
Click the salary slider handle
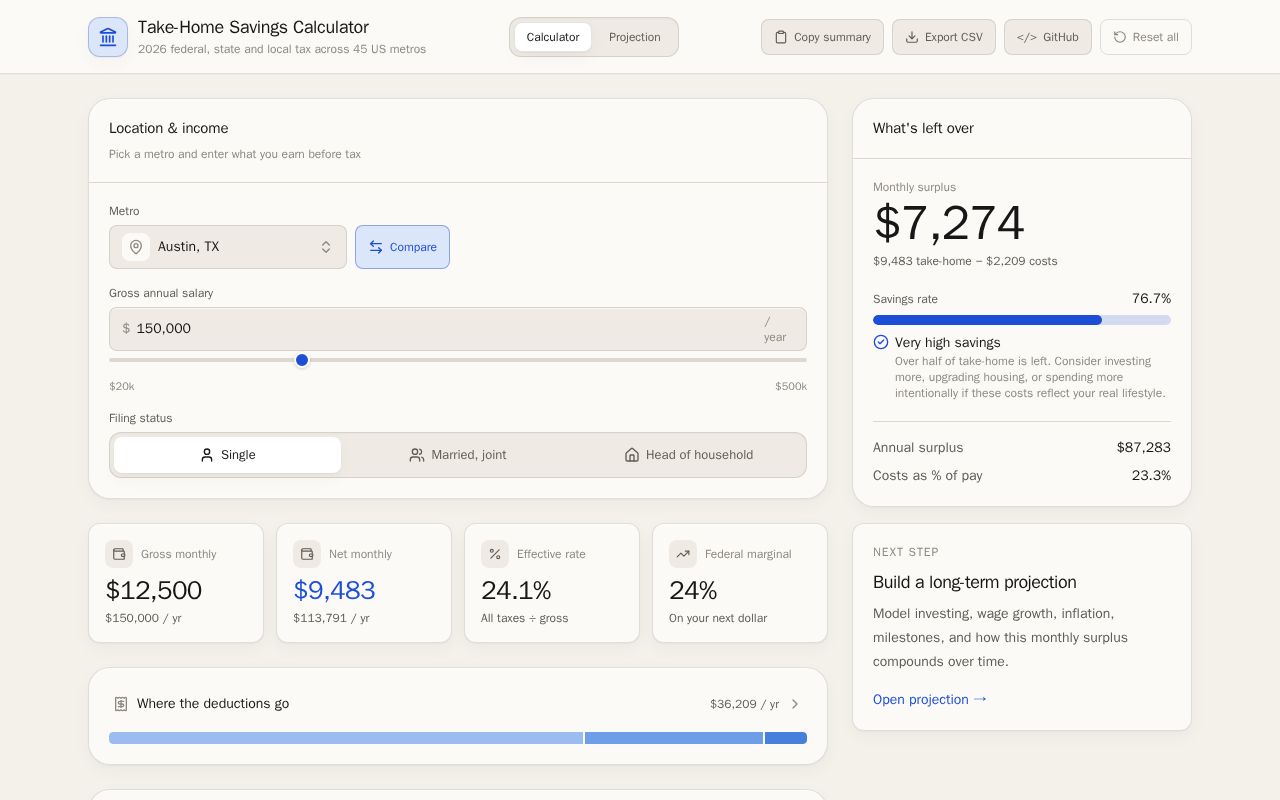(x=302, y=360)
